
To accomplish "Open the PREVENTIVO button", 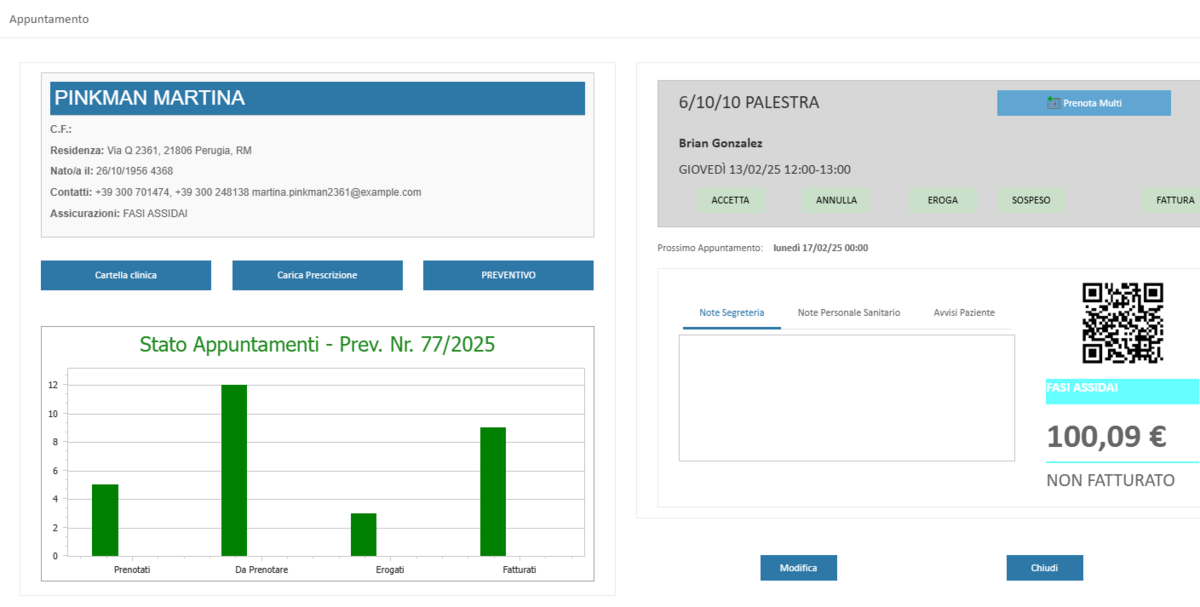I will (x=508, y=275).
